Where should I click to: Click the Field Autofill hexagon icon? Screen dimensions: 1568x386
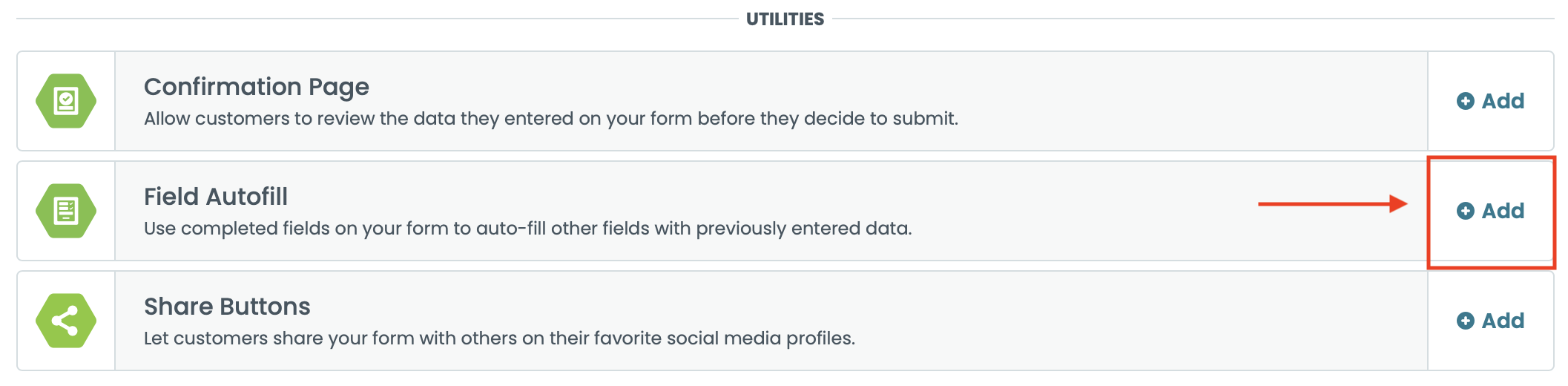pyautogui.click(x=66, y=211)
